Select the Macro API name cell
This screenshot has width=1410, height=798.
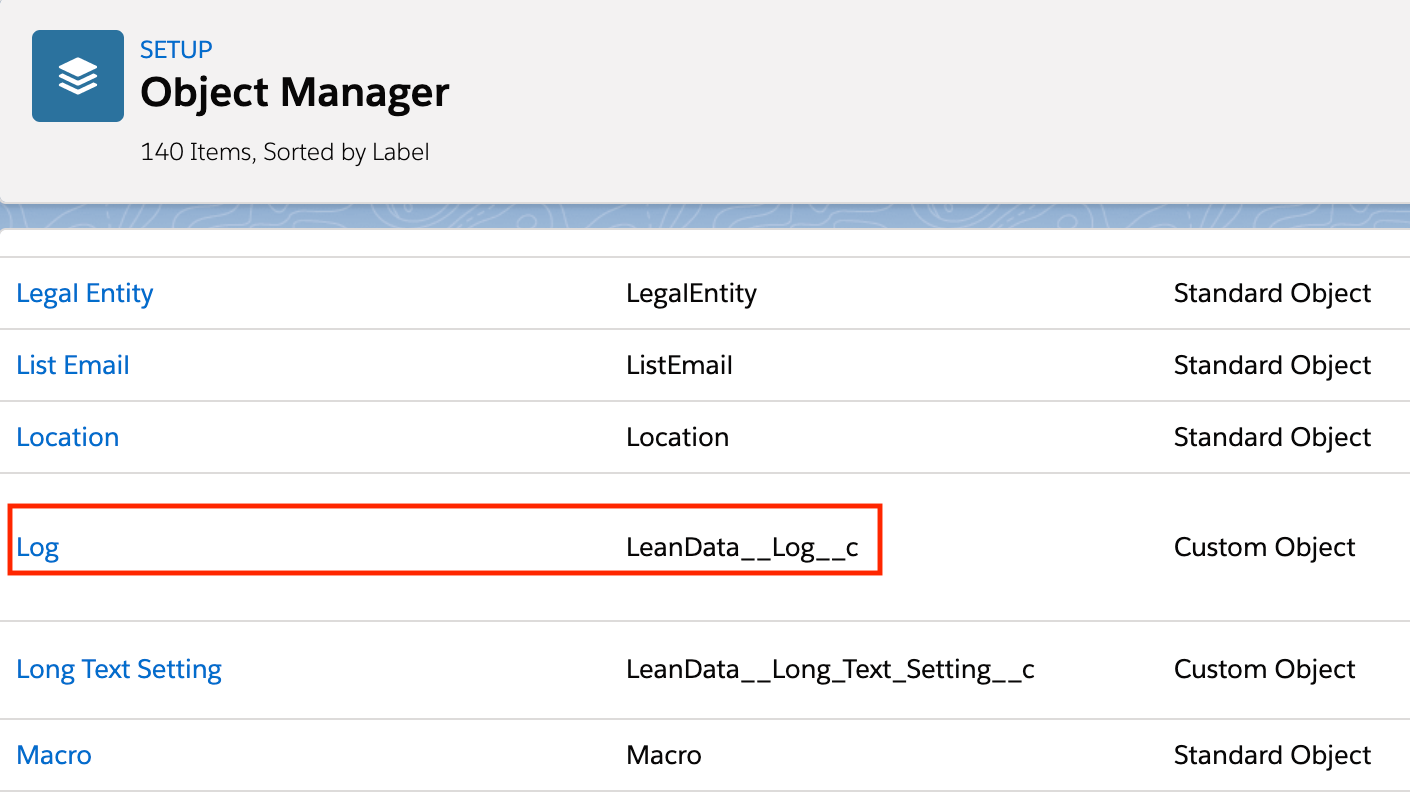664,755
